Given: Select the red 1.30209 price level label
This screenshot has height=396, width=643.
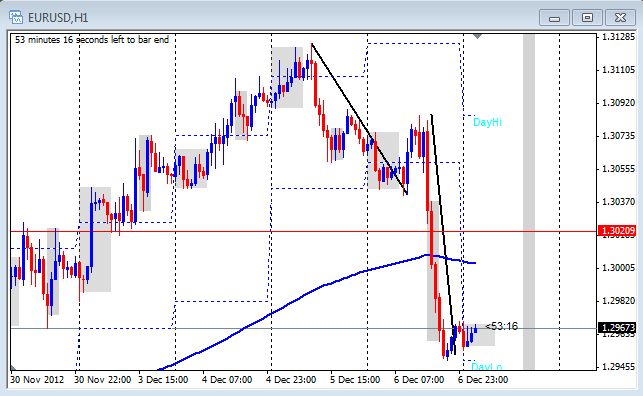Looking at the screenshot, I should (x=617, y=231).
